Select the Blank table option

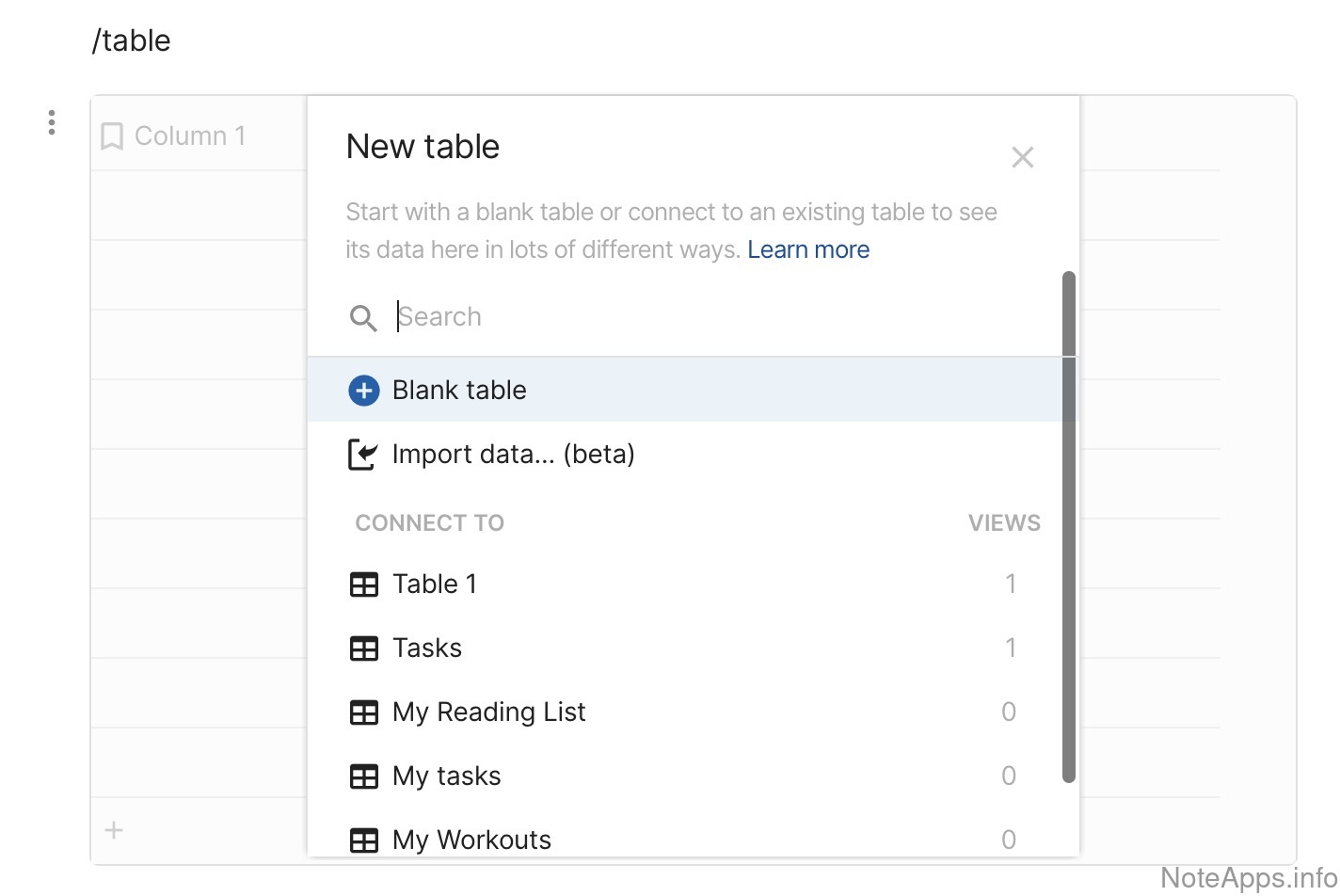coord(459,390)
